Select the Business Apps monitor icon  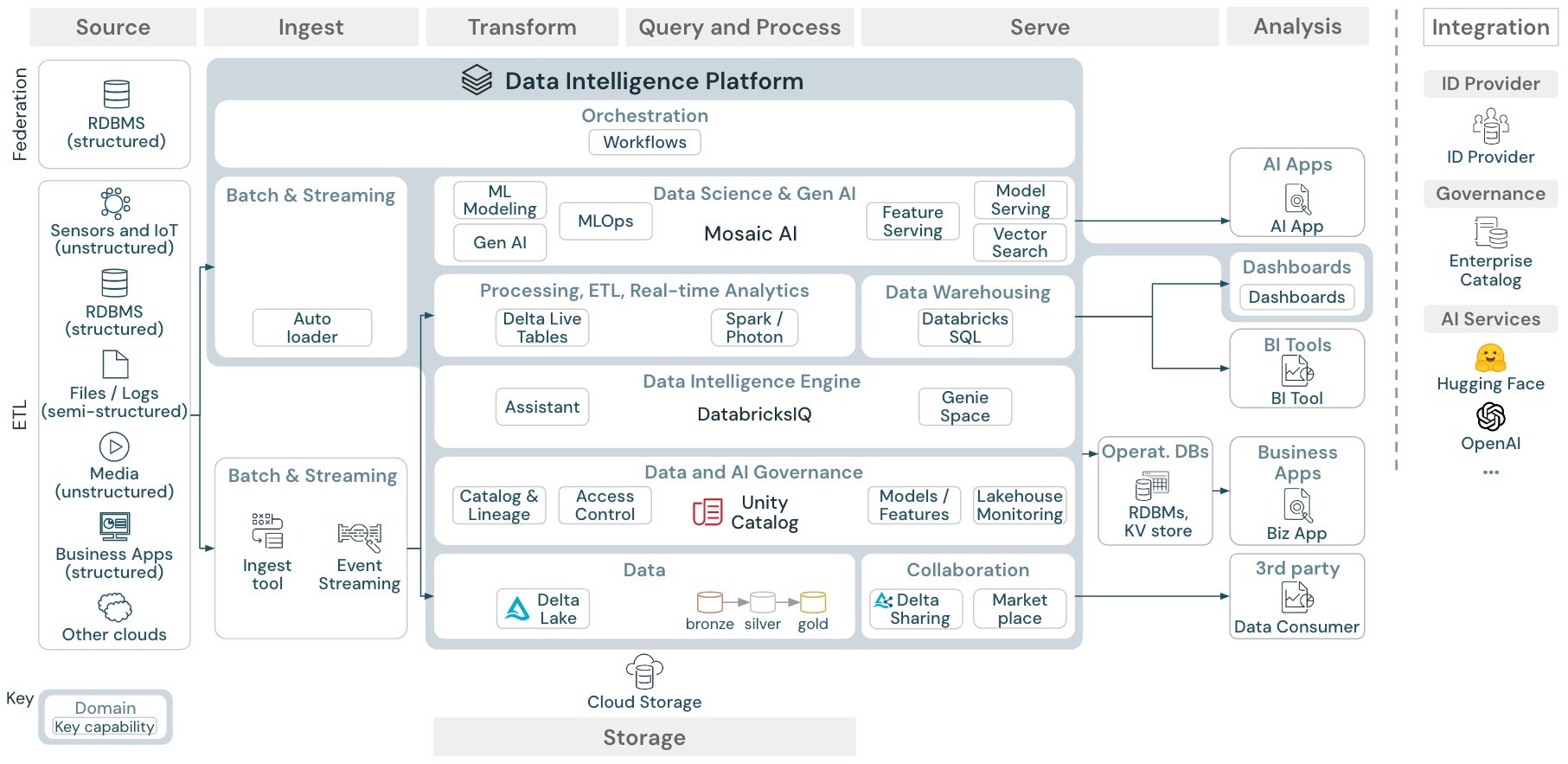coord(114,526)
